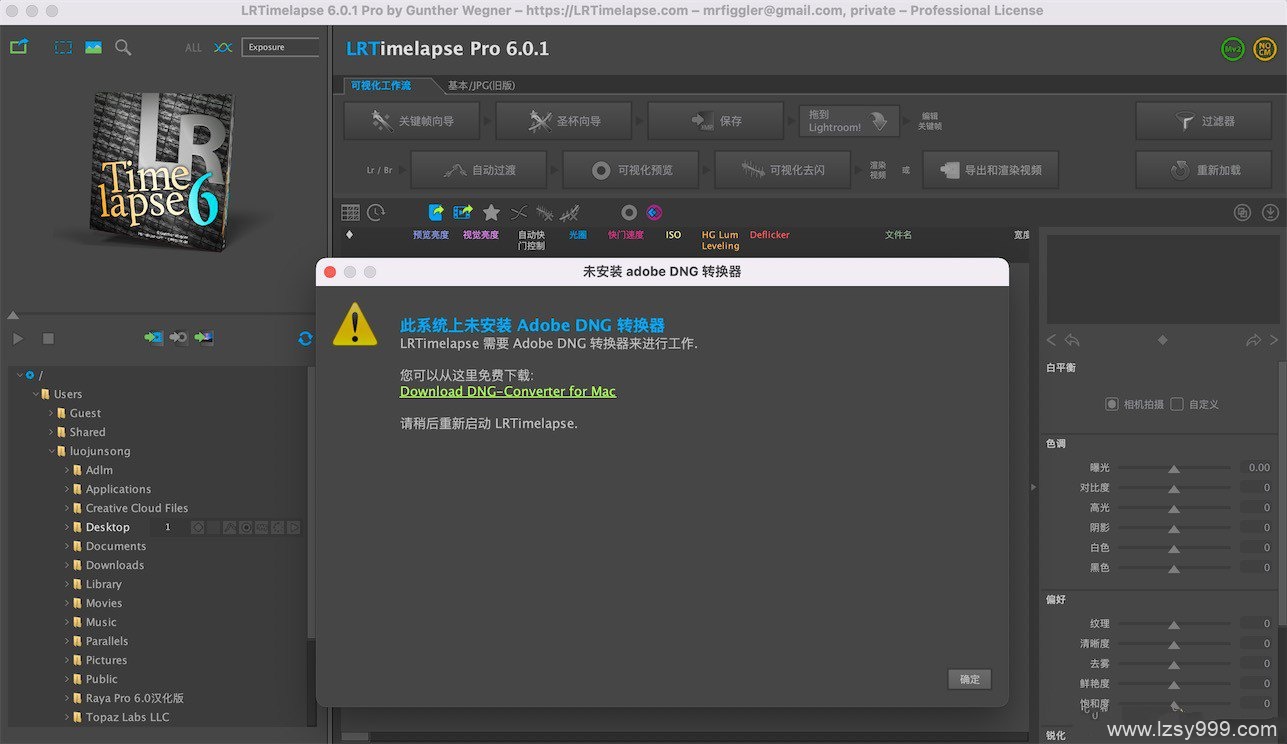Click the green Mv2 circle badge

click(x=1233, y=49)
